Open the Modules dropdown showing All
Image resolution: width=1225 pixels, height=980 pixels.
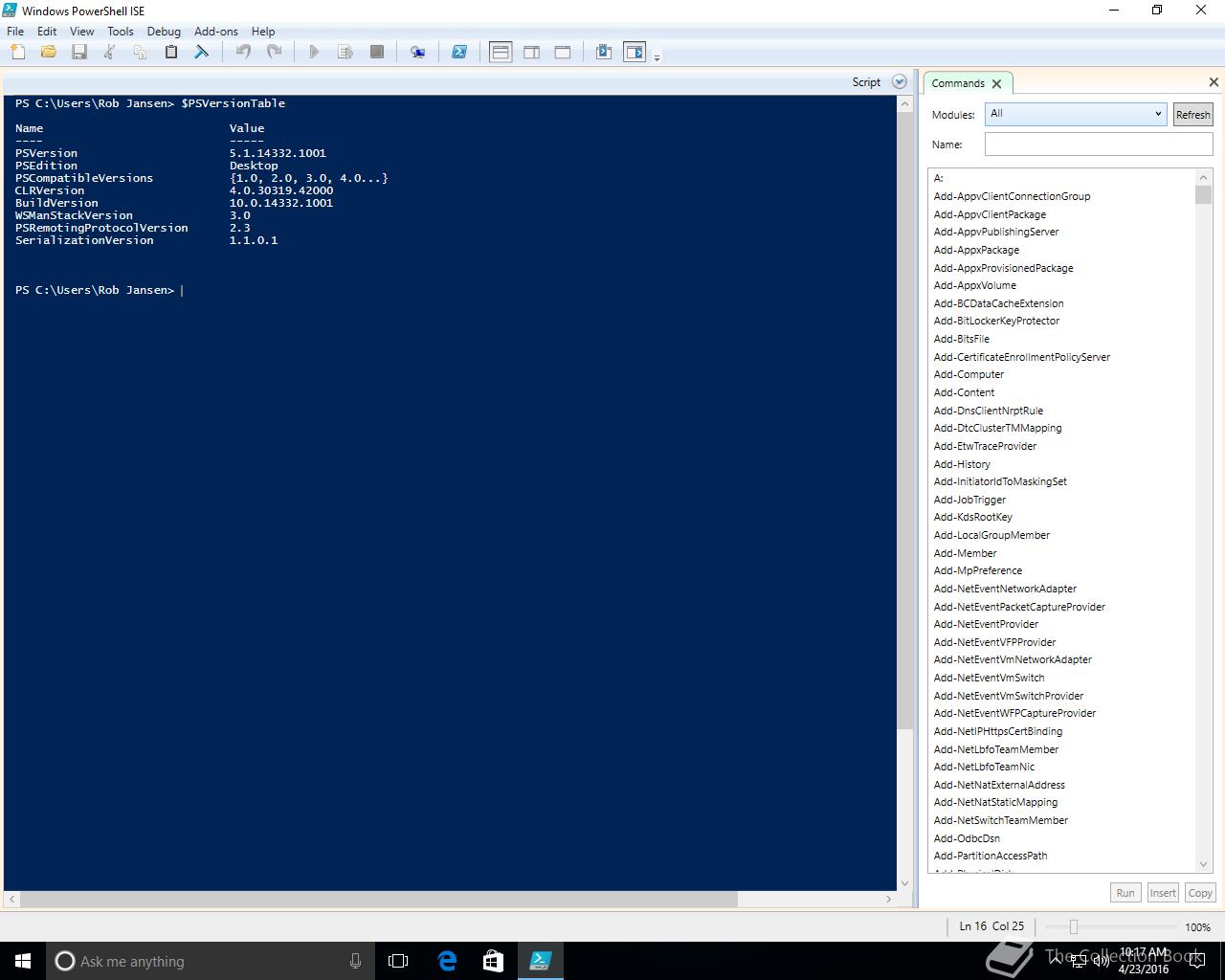click(1076, 114)
